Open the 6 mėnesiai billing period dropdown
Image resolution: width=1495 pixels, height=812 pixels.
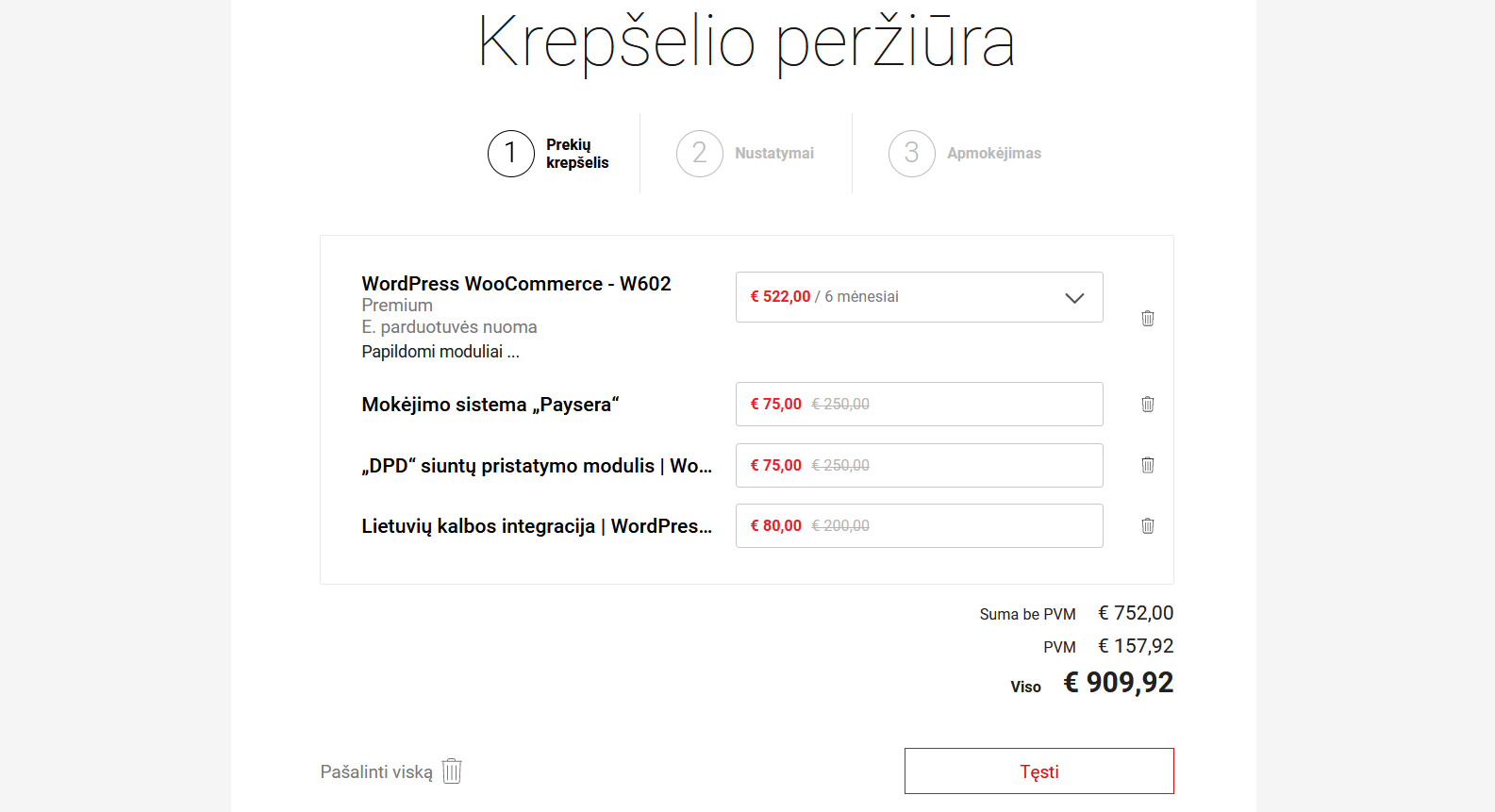point(920,297)
